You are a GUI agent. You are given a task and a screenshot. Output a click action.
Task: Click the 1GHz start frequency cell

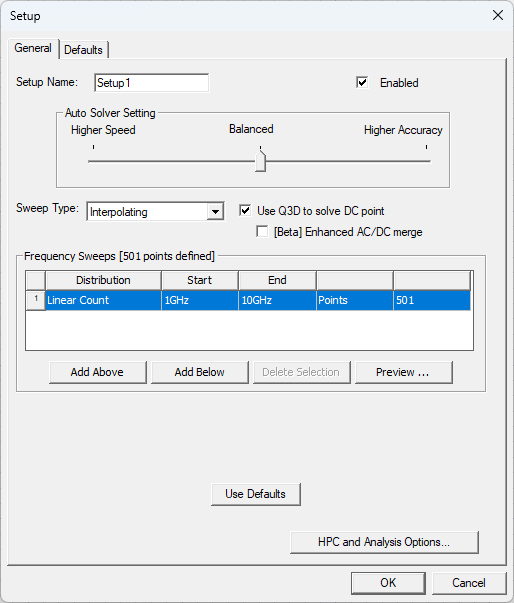(200, 300)
